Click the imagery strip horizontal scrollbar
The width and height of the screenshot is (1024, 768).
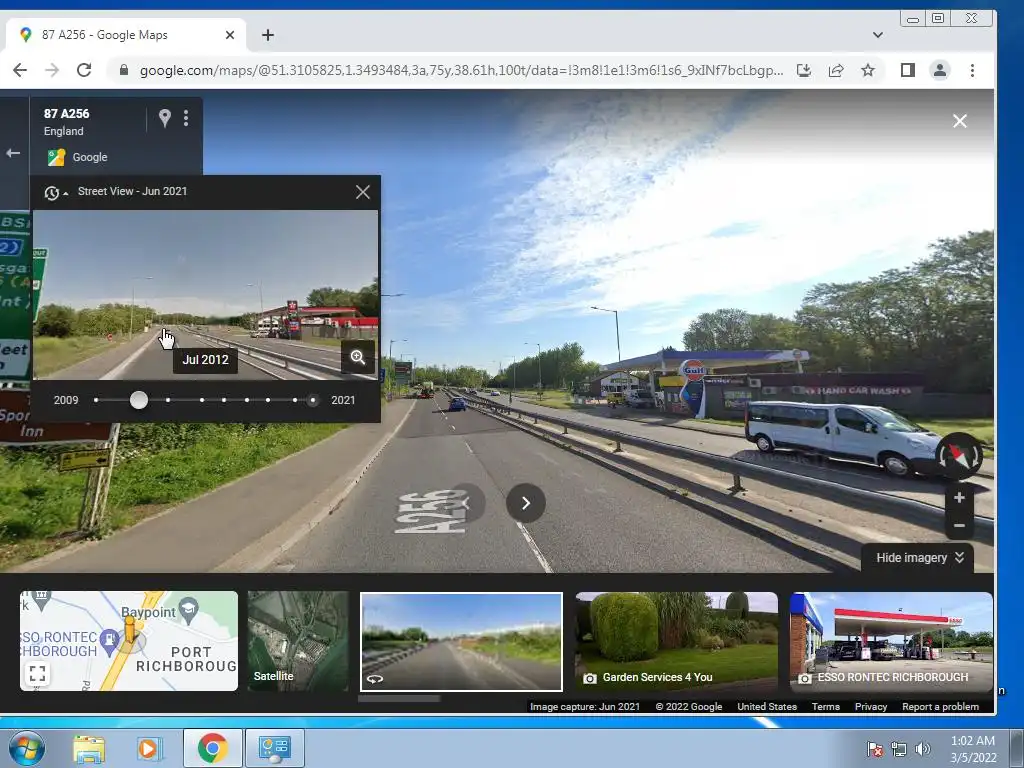tap(399, 698)
